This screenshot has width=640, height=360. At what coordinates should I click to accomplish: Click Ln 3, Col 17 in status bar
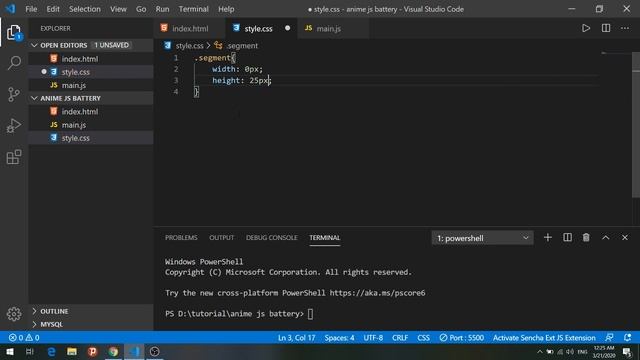click(296, 338)
